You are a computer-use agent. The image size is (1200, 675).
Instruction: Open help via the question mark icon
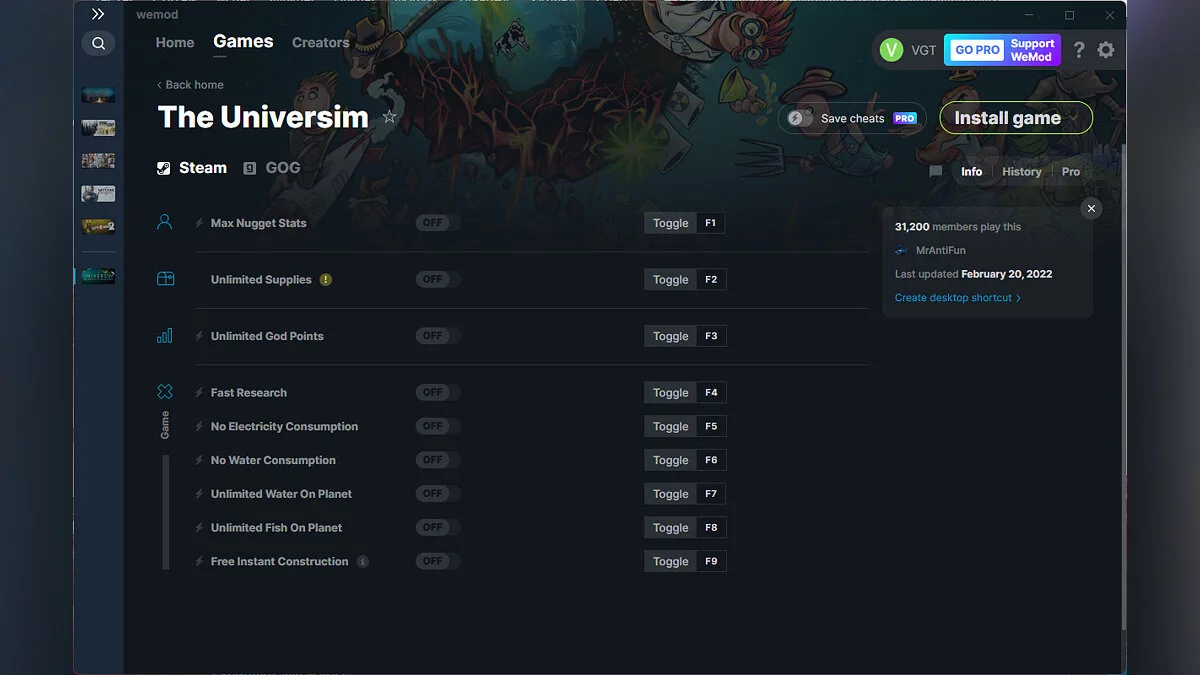(x=1078, y=49)
